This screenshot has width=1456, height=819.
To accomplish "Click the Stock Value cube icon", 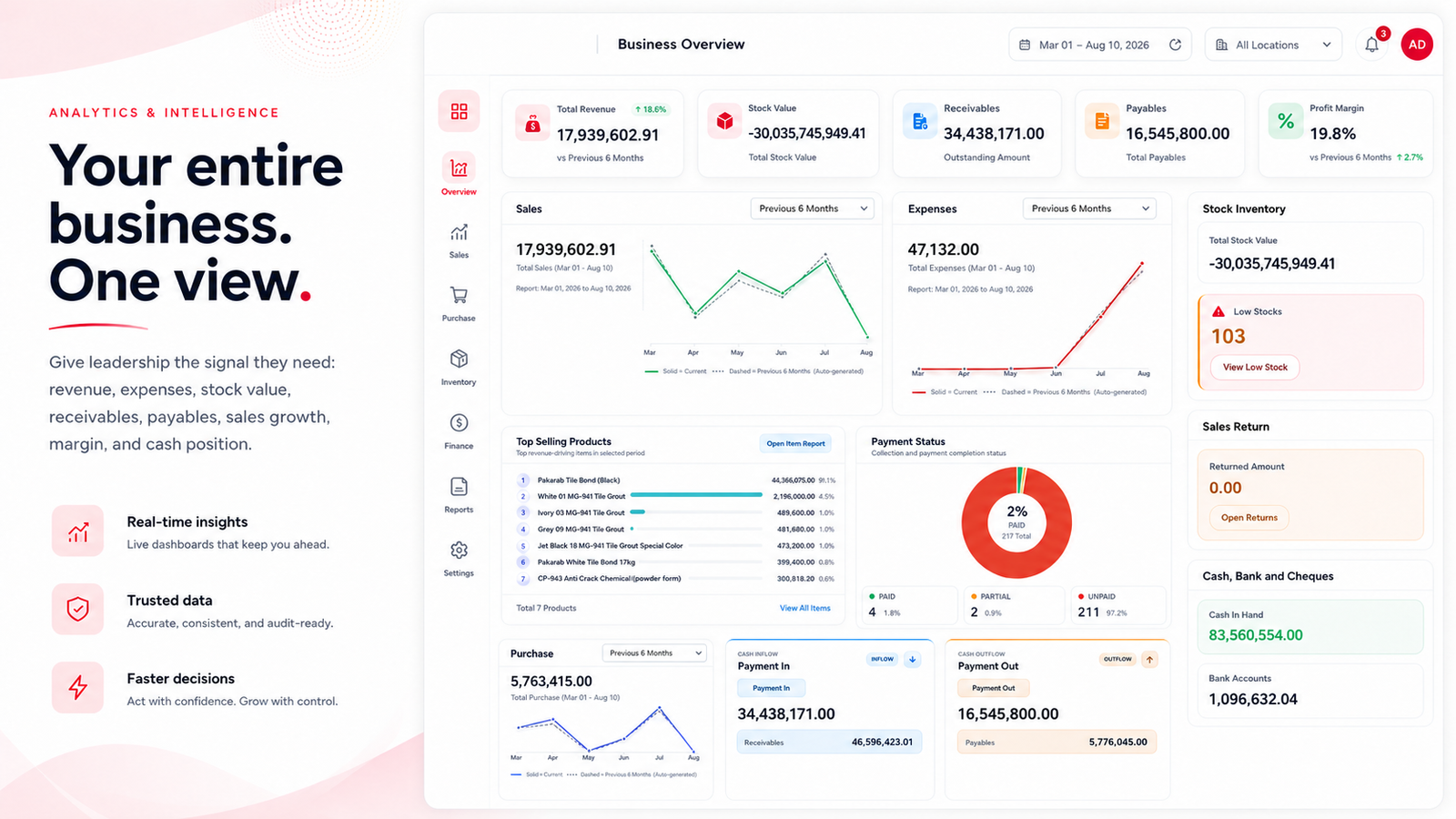I will click(725, 121).
